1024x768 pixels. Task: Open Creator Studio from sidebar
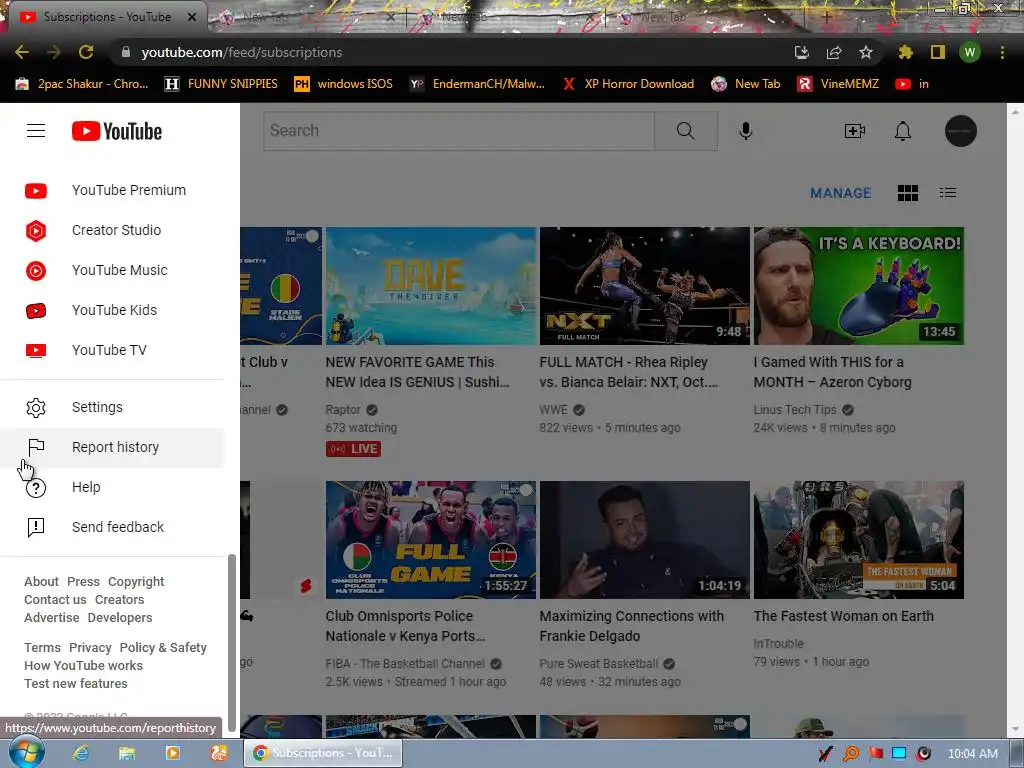tap(112, 230)
